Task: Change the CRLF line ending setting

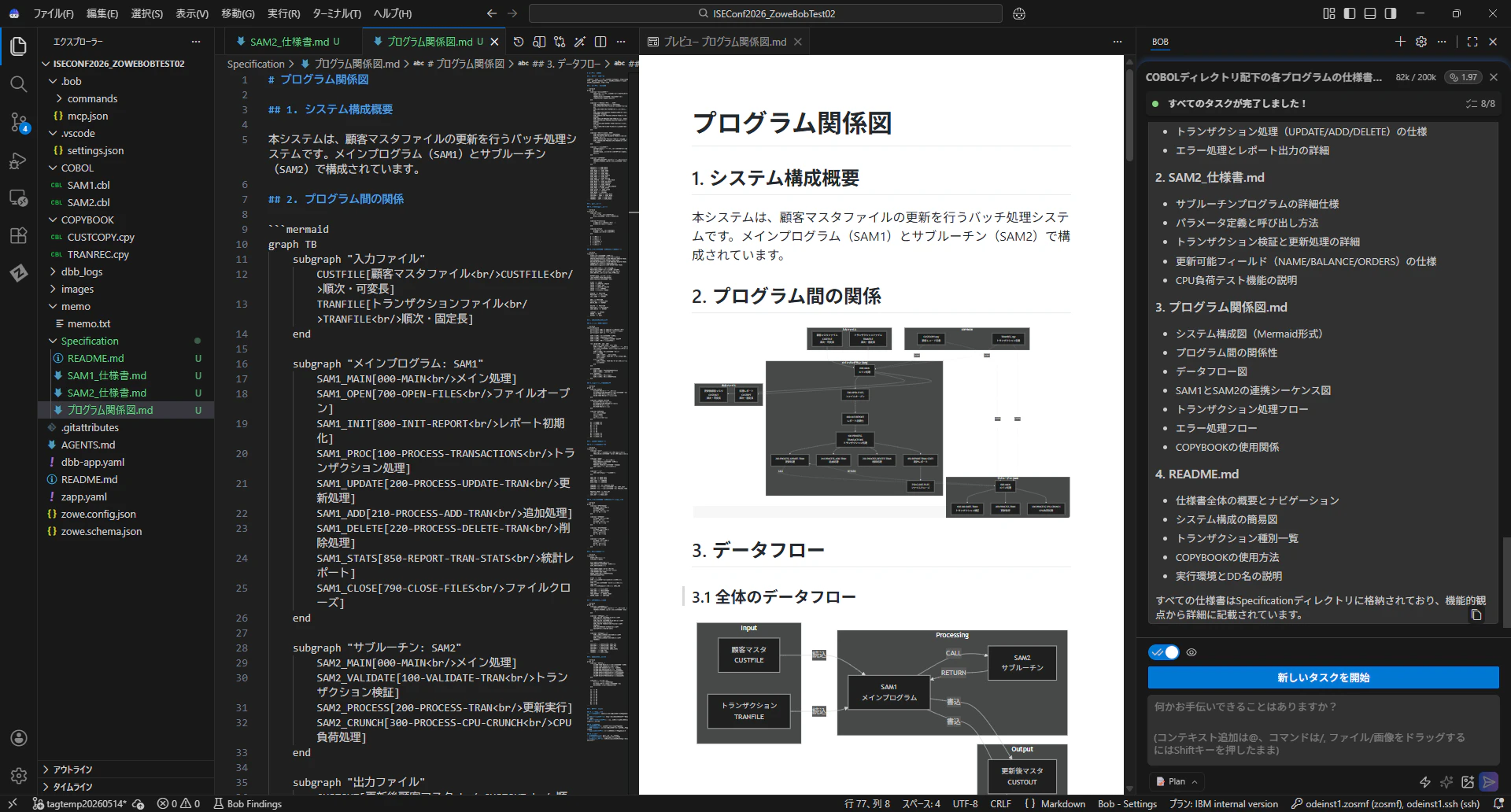Action: 1000,804
